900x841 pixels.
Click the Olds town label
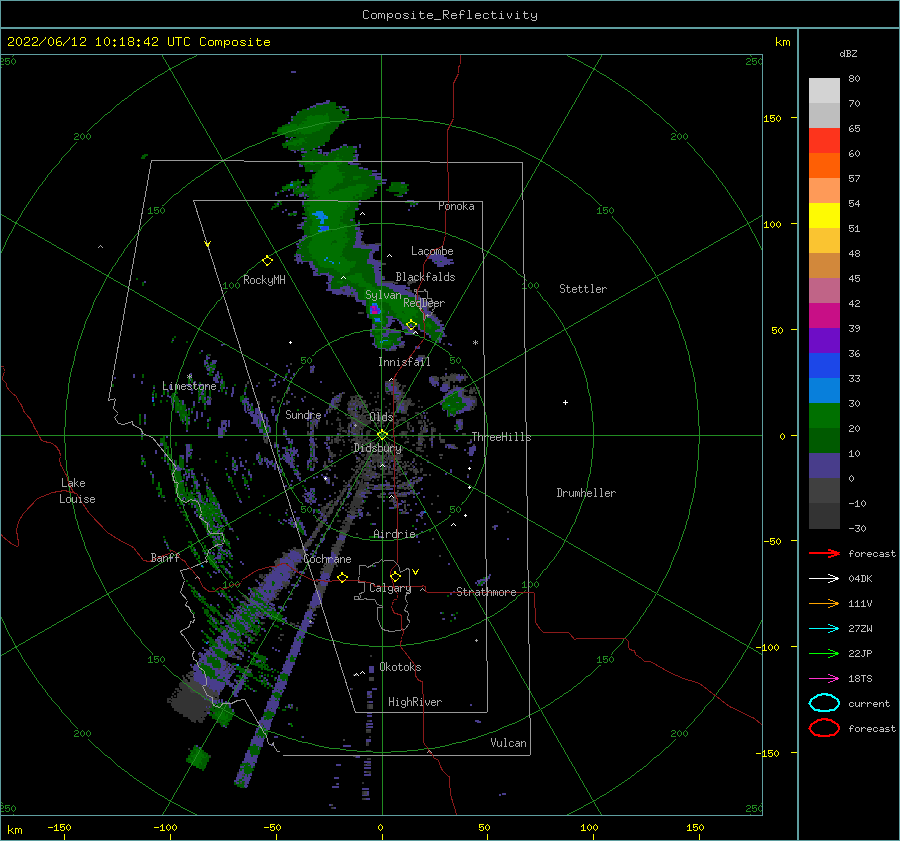point(381,417)
